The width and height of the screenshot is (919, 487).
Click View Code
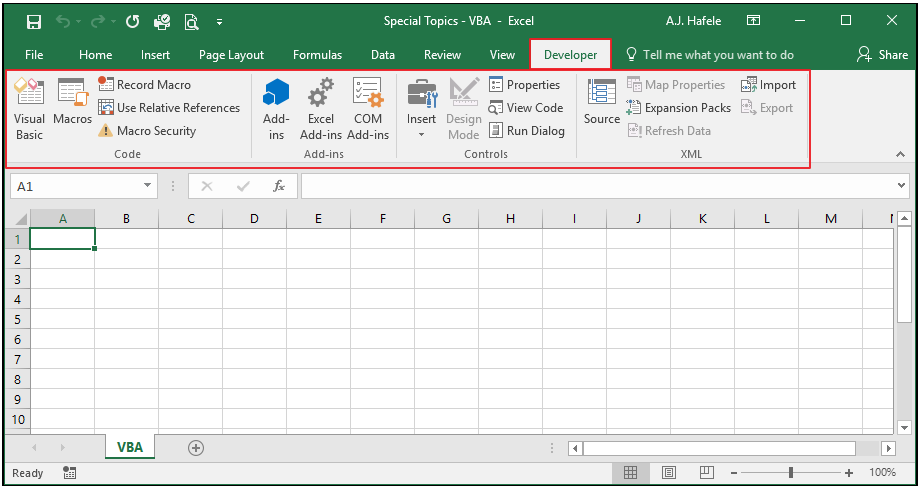pyautogui.click(x=526, y=108)
